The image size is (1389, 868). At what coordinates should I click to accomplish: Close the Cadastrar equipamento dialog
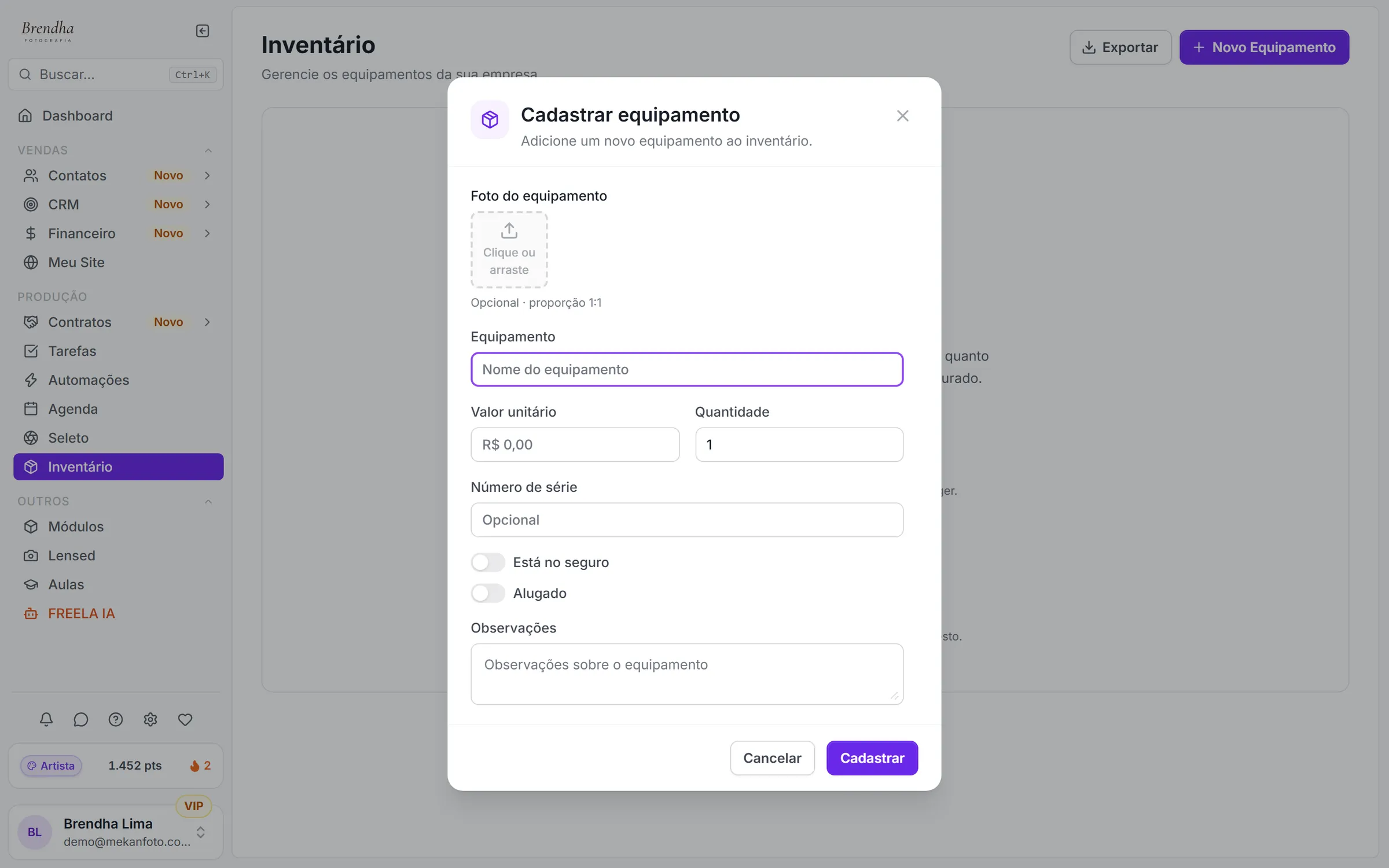[902, 116]
